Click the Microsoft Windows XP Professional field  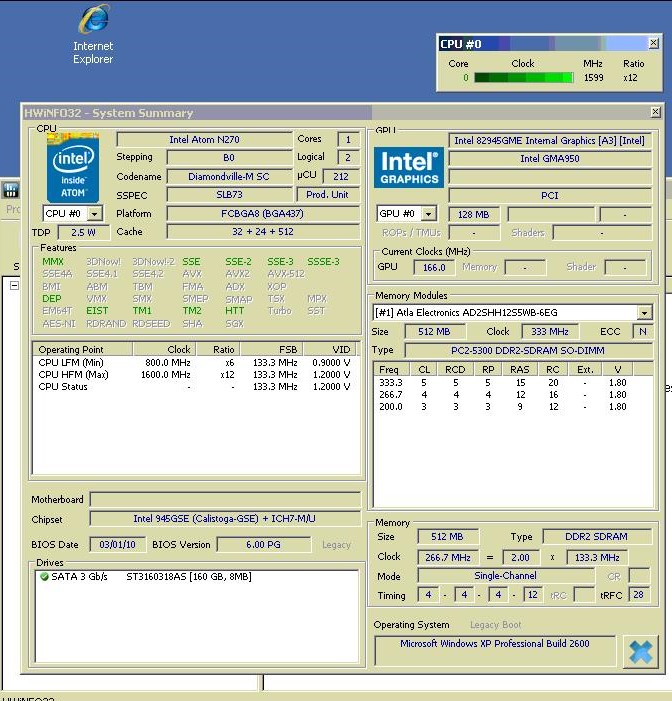[494, 650]
